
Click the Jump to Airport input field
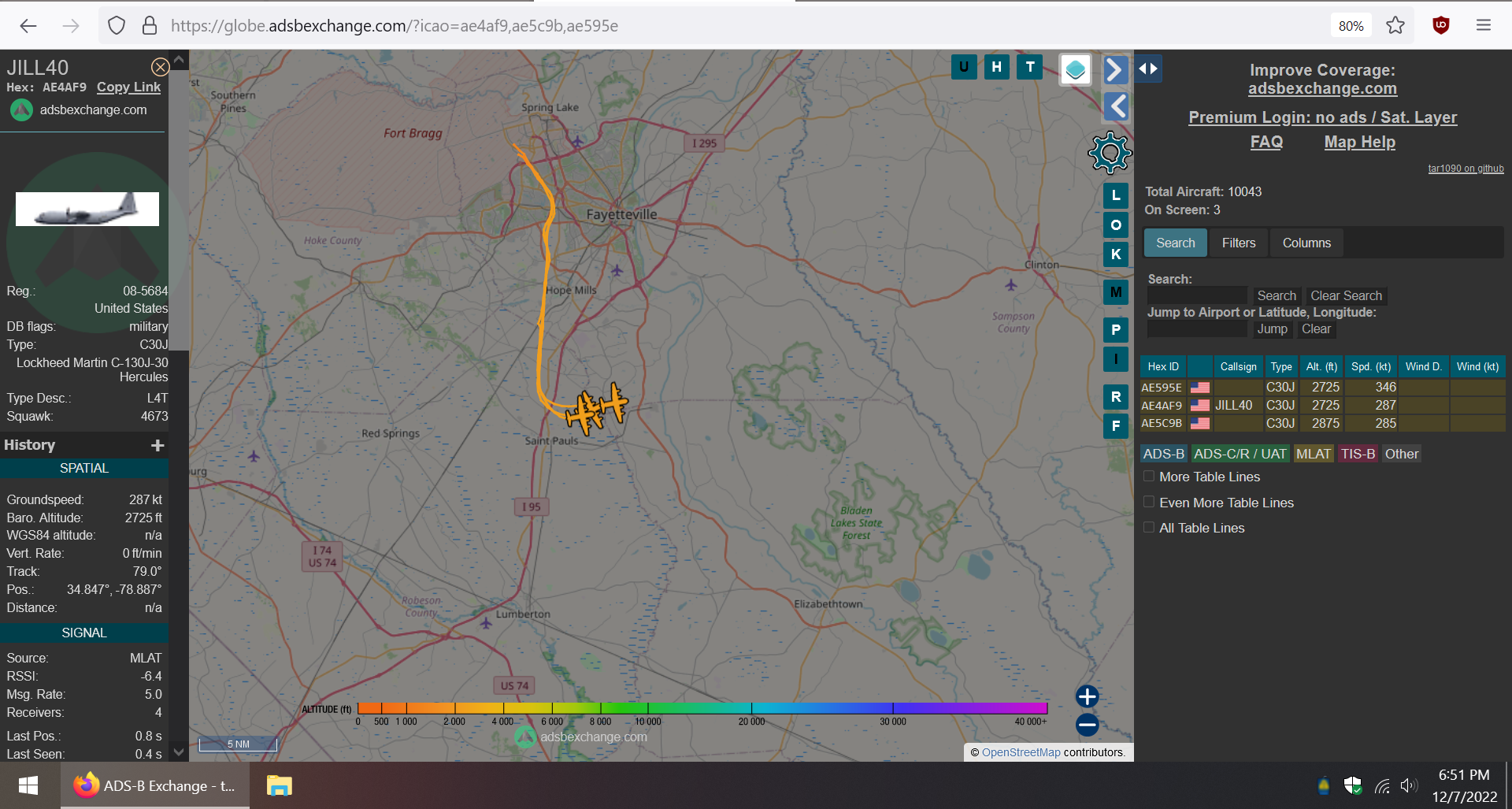1197,329
